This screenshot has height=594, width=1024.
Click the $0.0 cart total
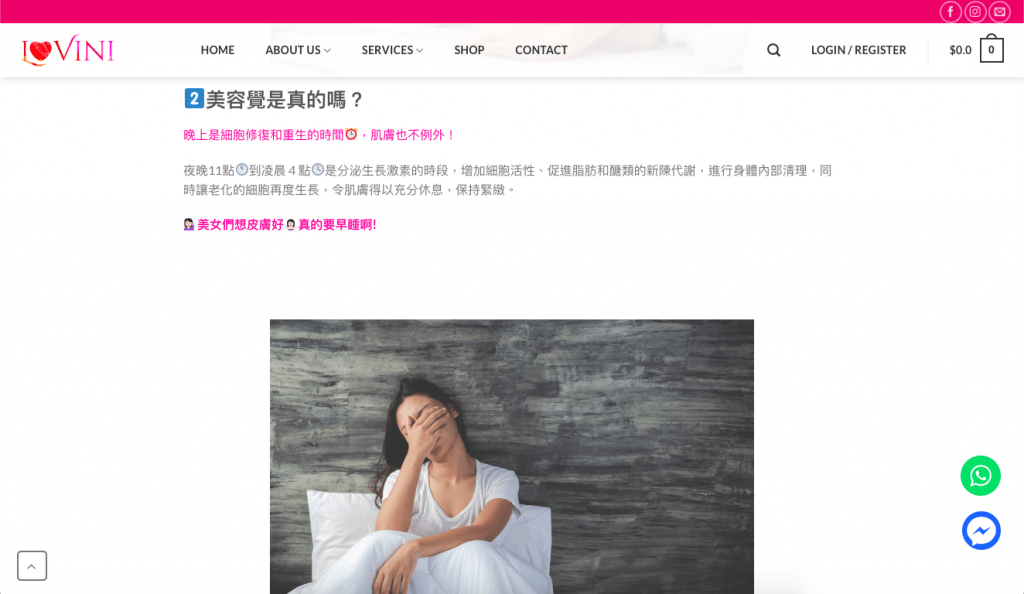960,50
